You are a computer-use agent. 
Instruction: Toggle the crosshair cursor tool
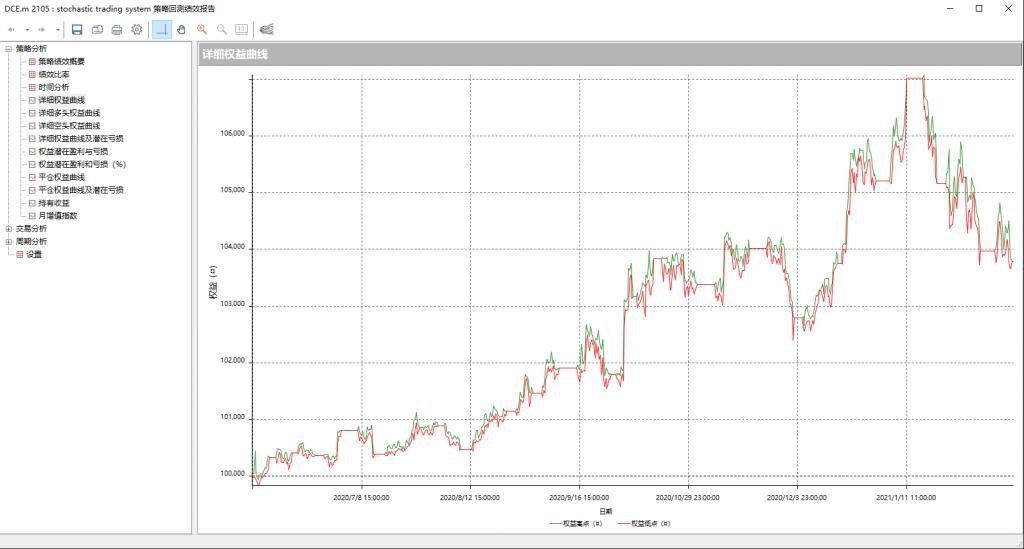162,29
